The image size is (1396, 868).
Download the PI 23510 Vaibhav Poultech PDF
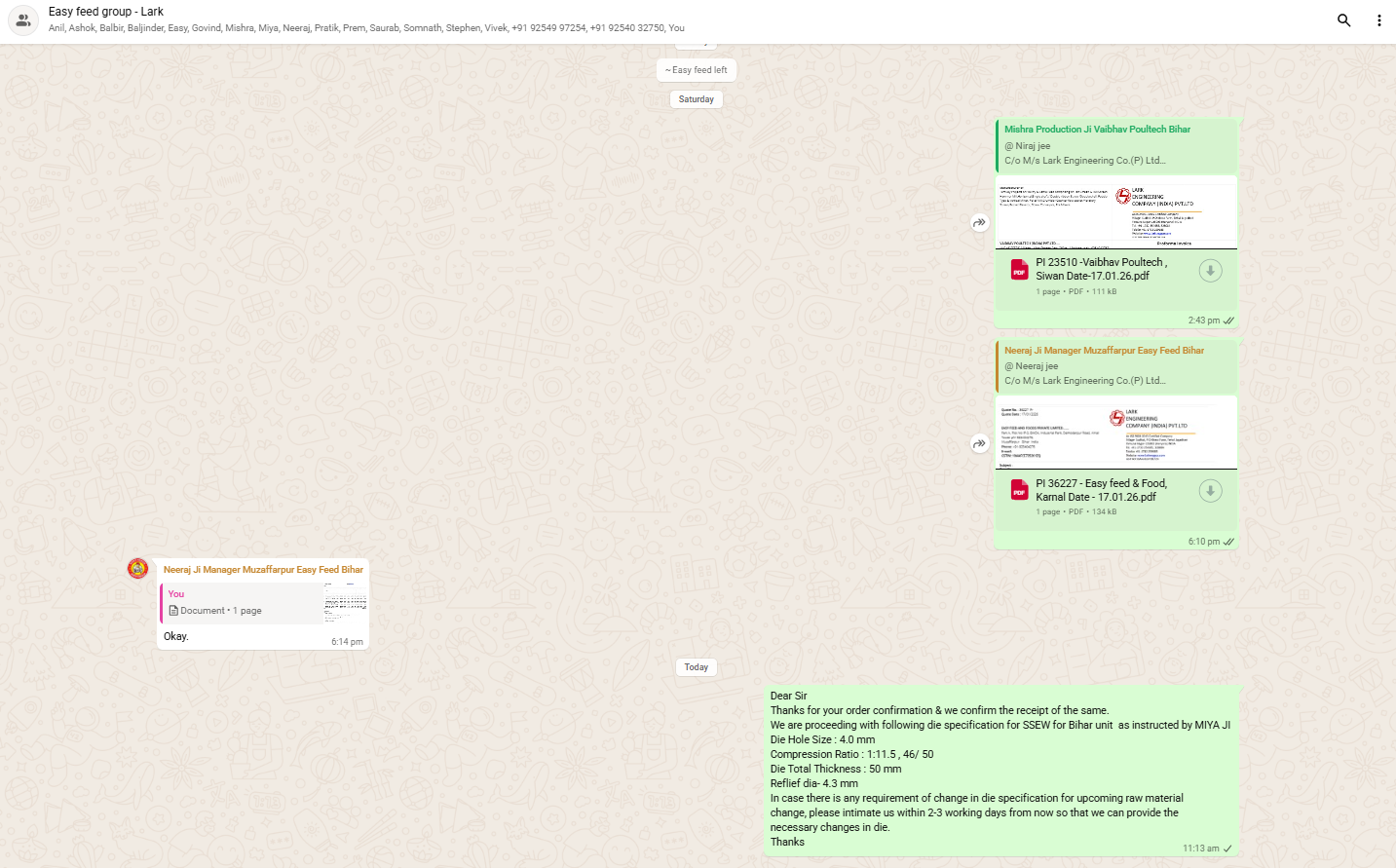coord(1210,271)
